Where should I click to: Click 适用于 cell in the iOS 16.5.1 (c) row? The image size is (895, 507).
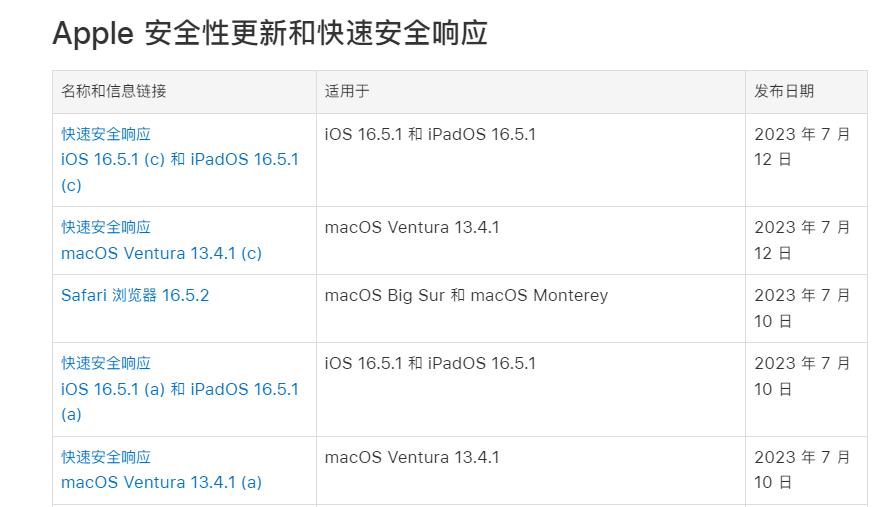point(430,134)
